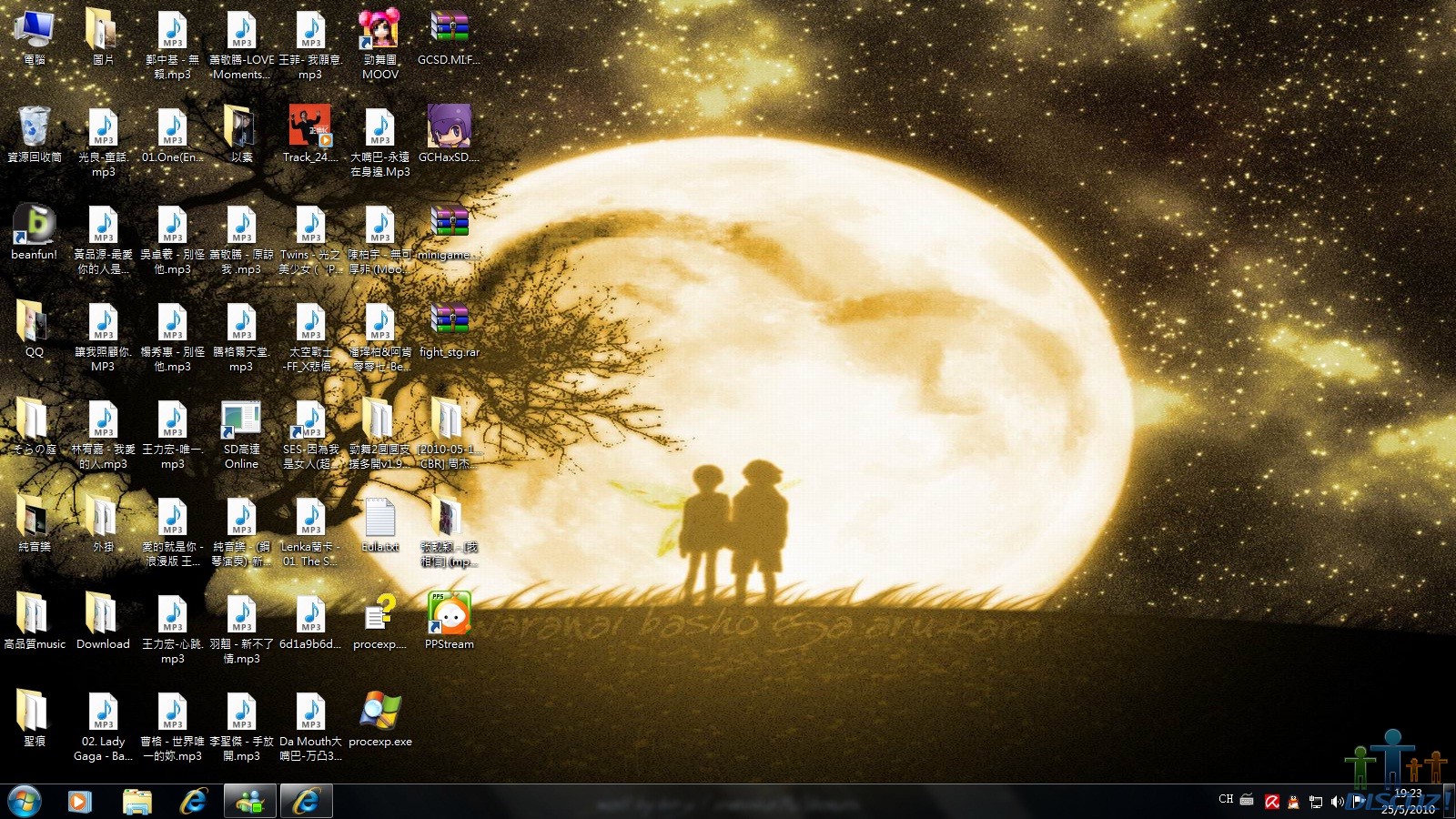Screen dimensions: 1456x819
Task: Open the minigame archive icon
Action: (450, 233)
